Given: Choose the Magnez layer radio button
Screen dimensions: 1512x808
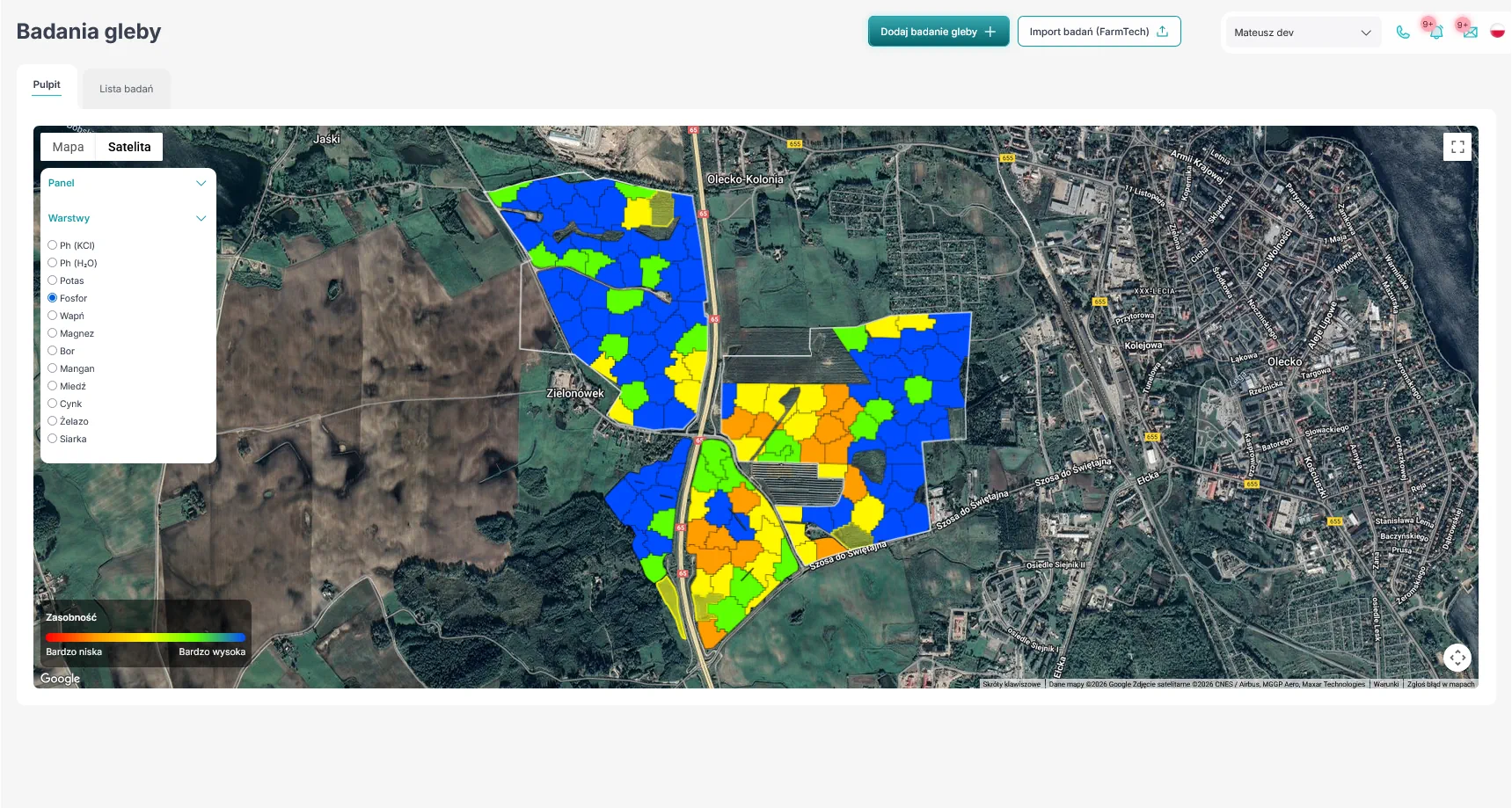Looking at the screenshot, I should (x=53, y=333).
